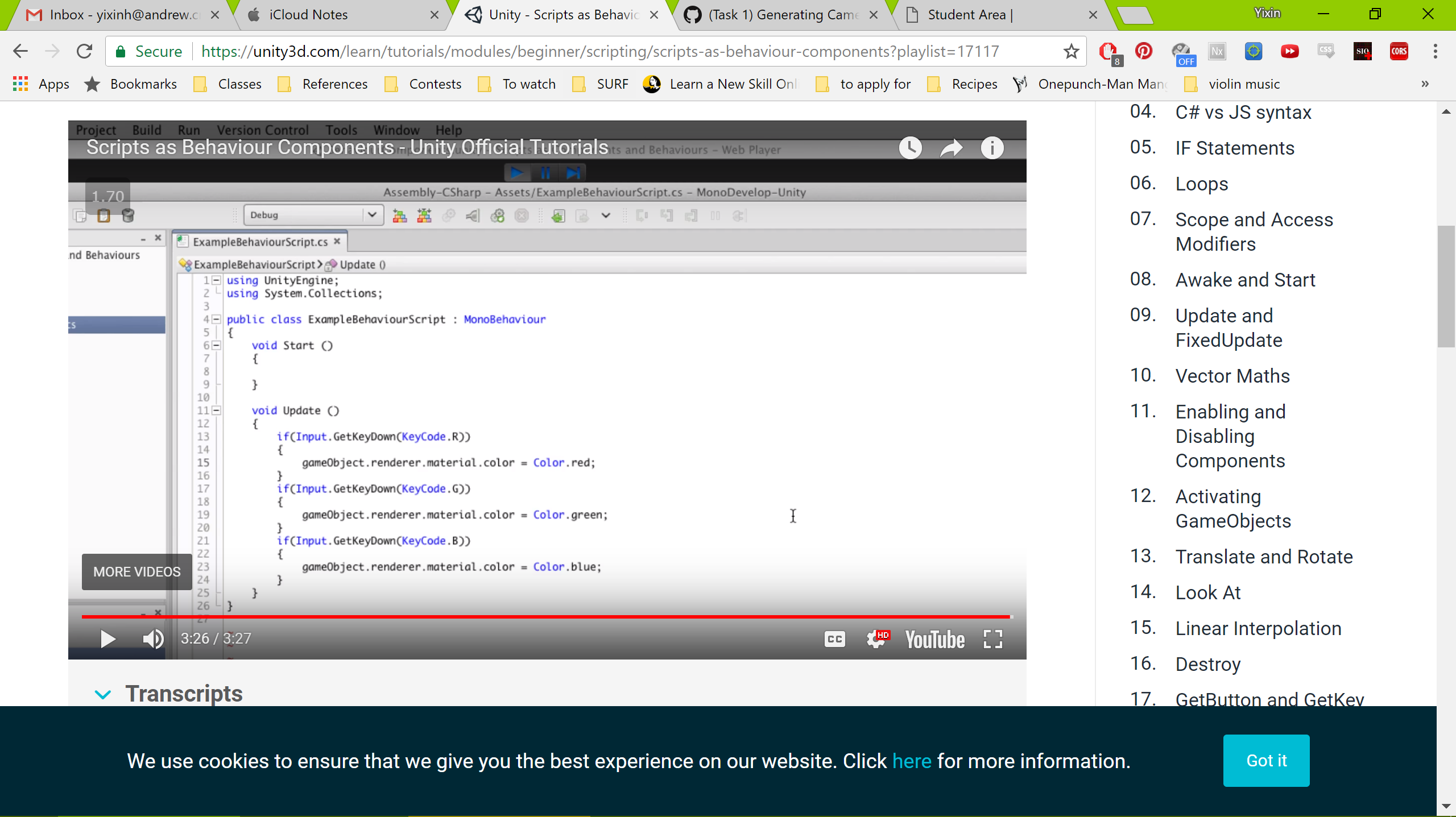Open Contests bookmark folder
Image resolution: width=1456 pixels, height=817 pixels.
423,84
